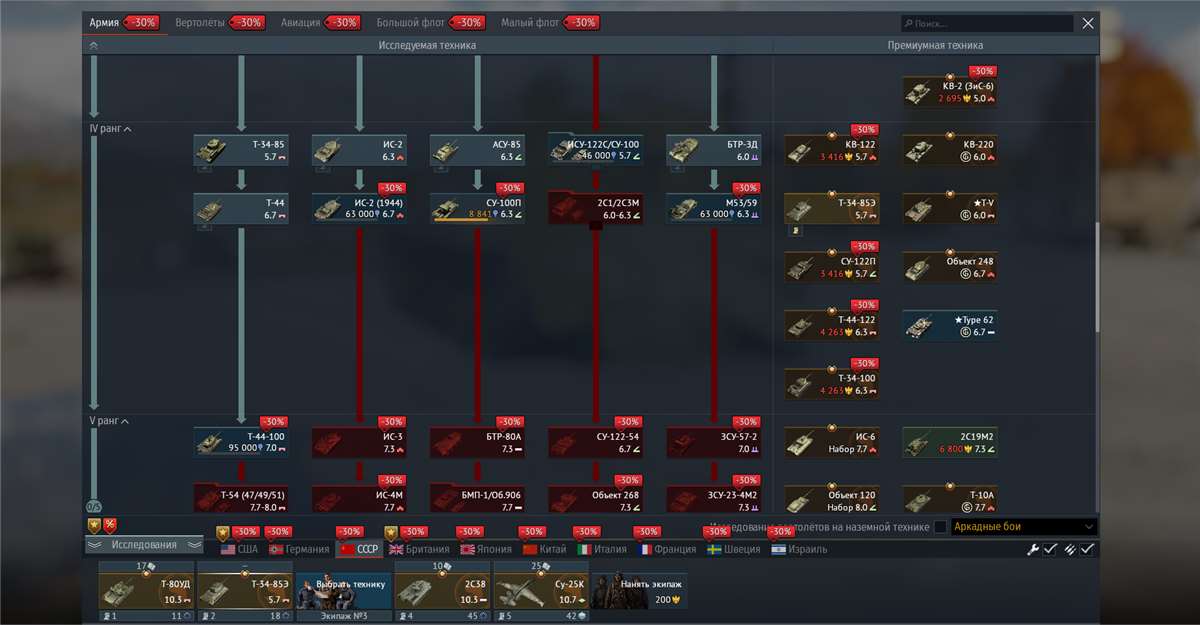Select the premium ★T-V tank card
This screenshot has height=625, width=1200.
coord(949,208)
